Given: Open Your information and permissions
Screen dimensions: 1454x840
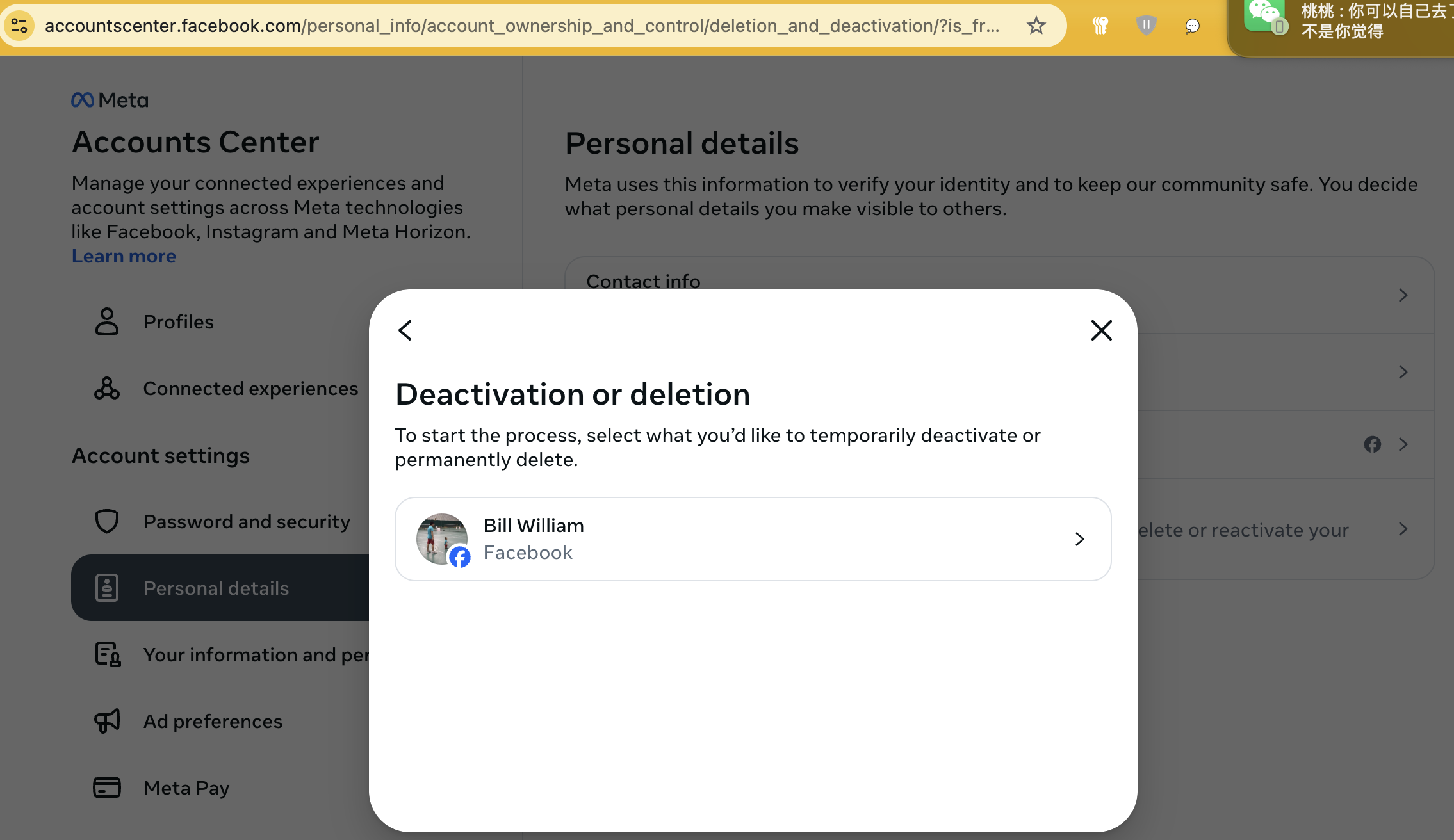Looking at the screenshot, I should tap(220, 655).
